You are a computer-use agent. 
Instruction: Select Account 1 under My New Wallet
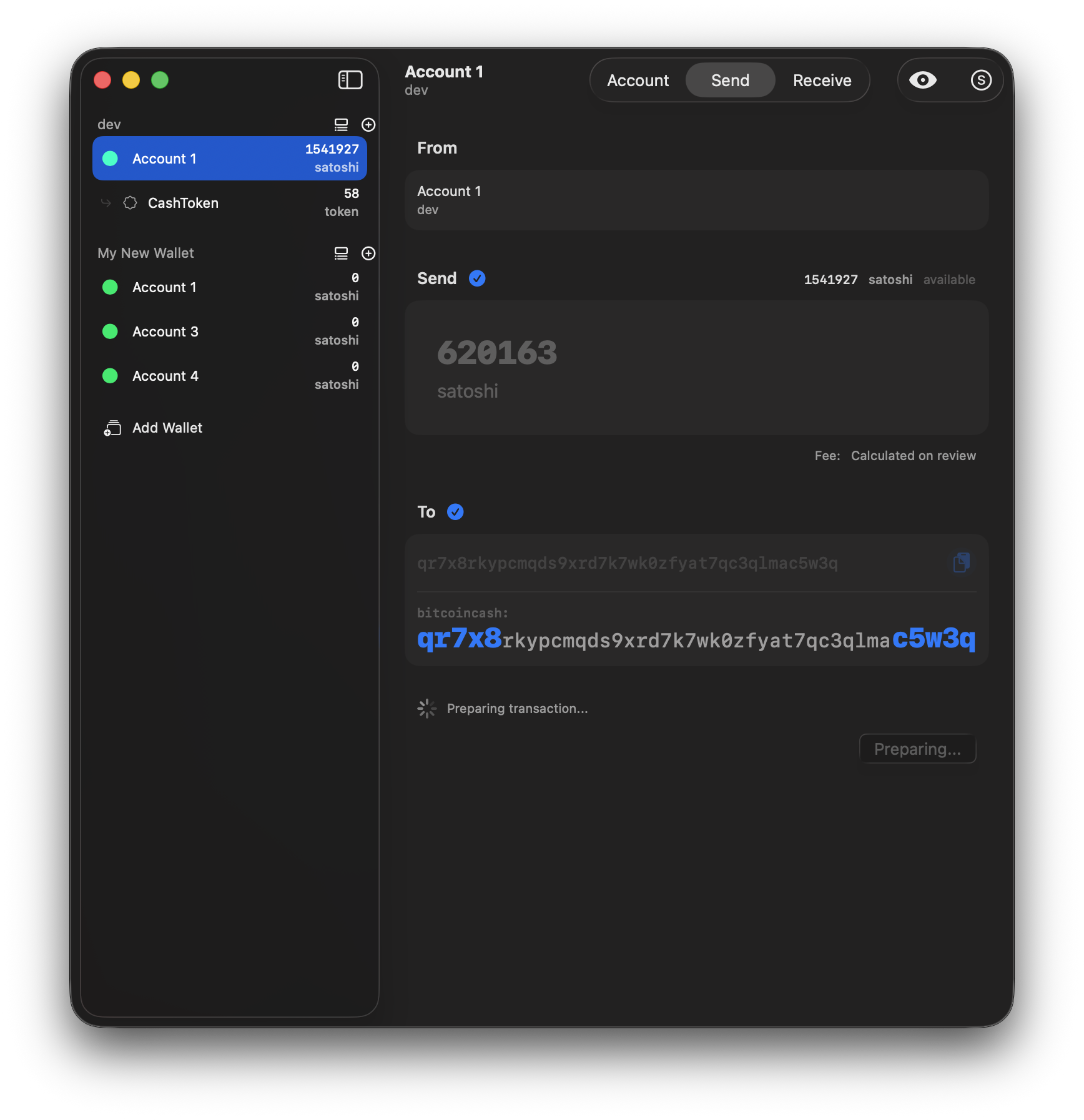pyautogui.click(x=230, y=287)
